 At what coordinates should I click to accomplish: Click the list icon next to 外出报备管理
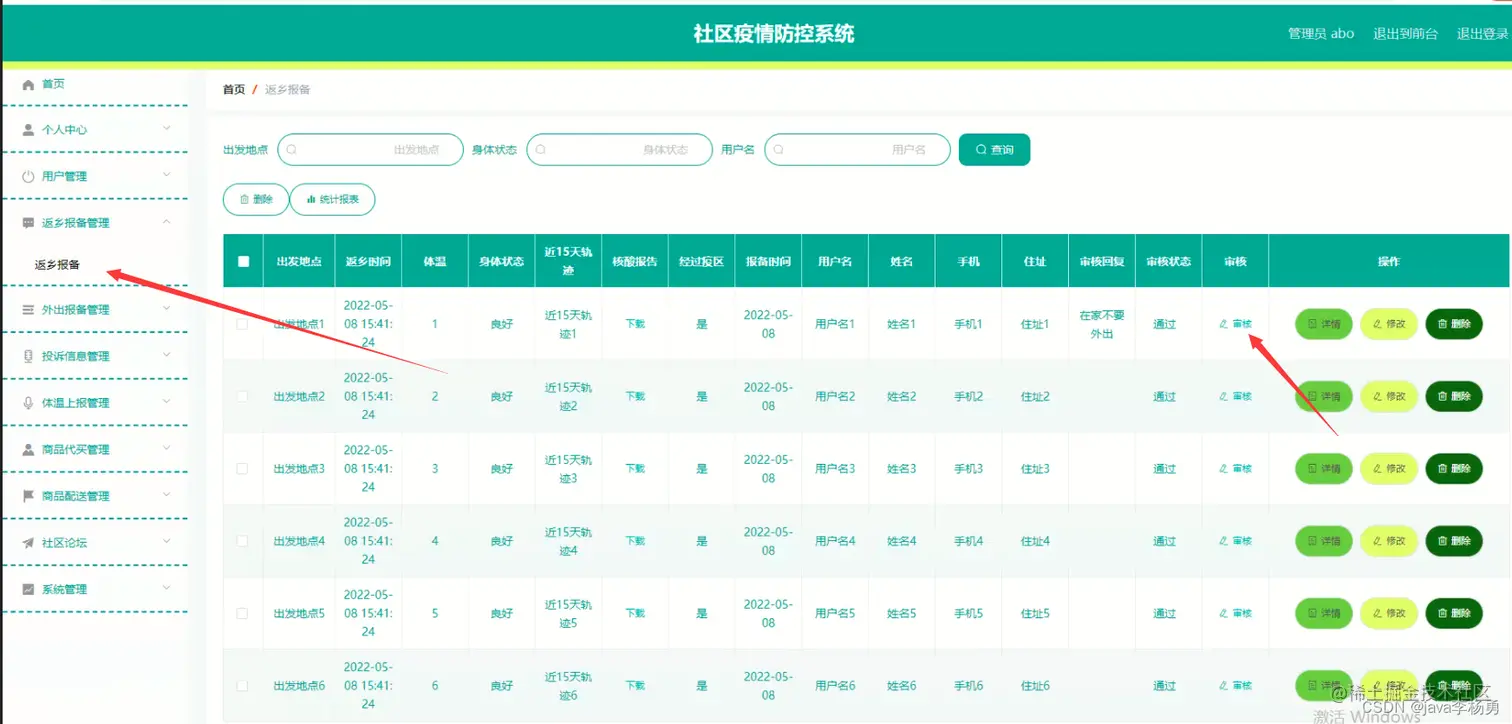point(28,310)
